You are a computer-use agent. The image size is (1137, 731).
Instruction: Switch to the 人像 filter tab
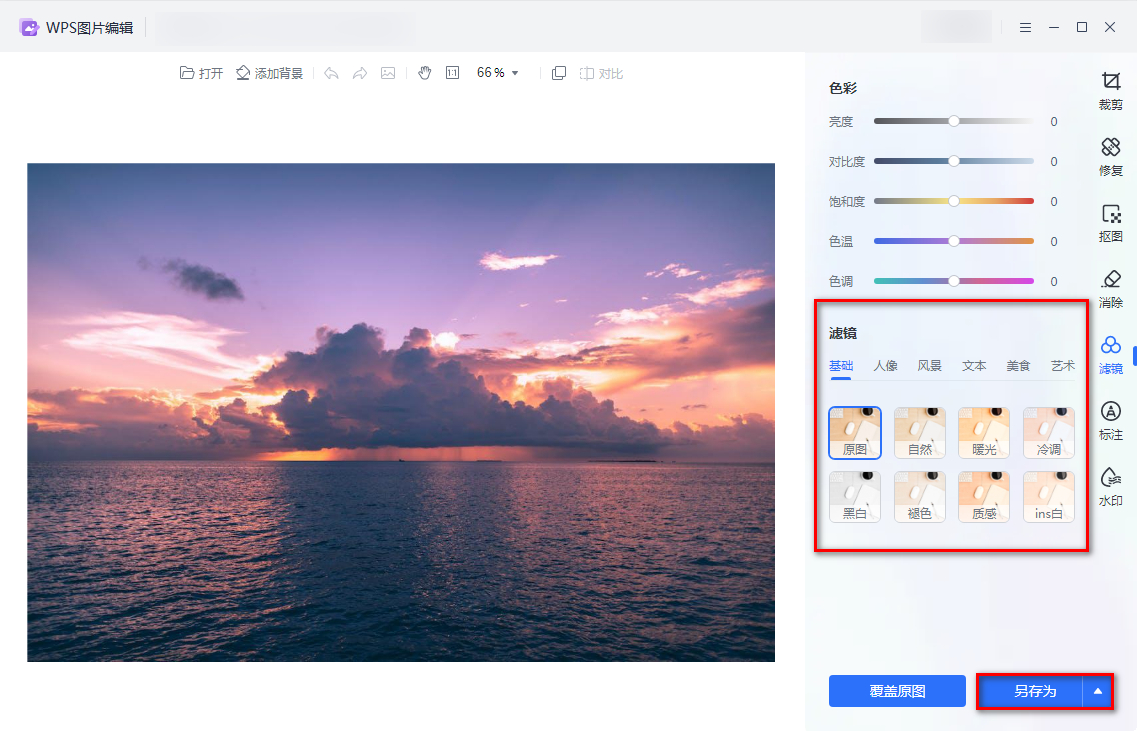[x=885, y=366]
